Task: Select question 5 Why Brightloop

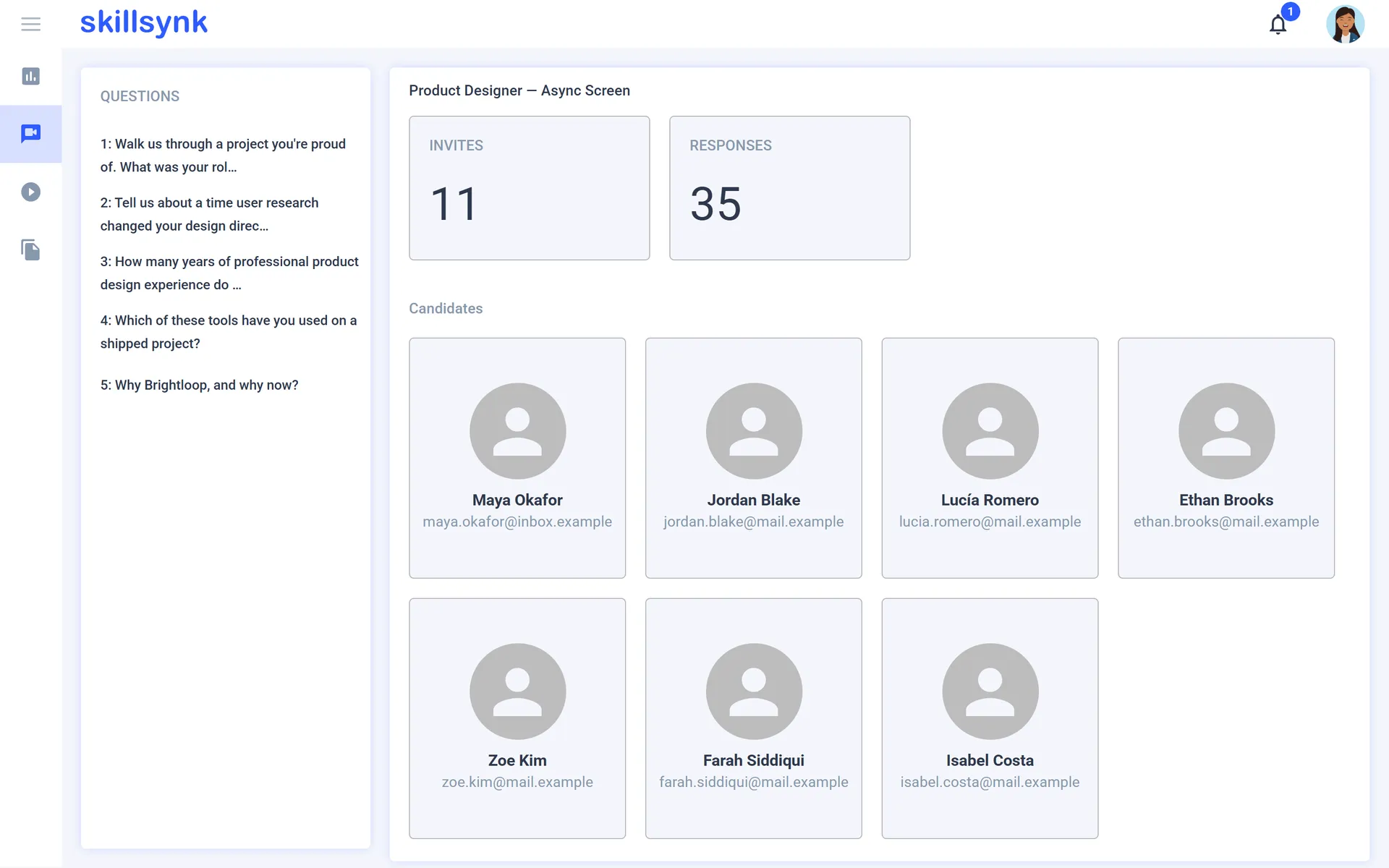Action: coord(200,385)
